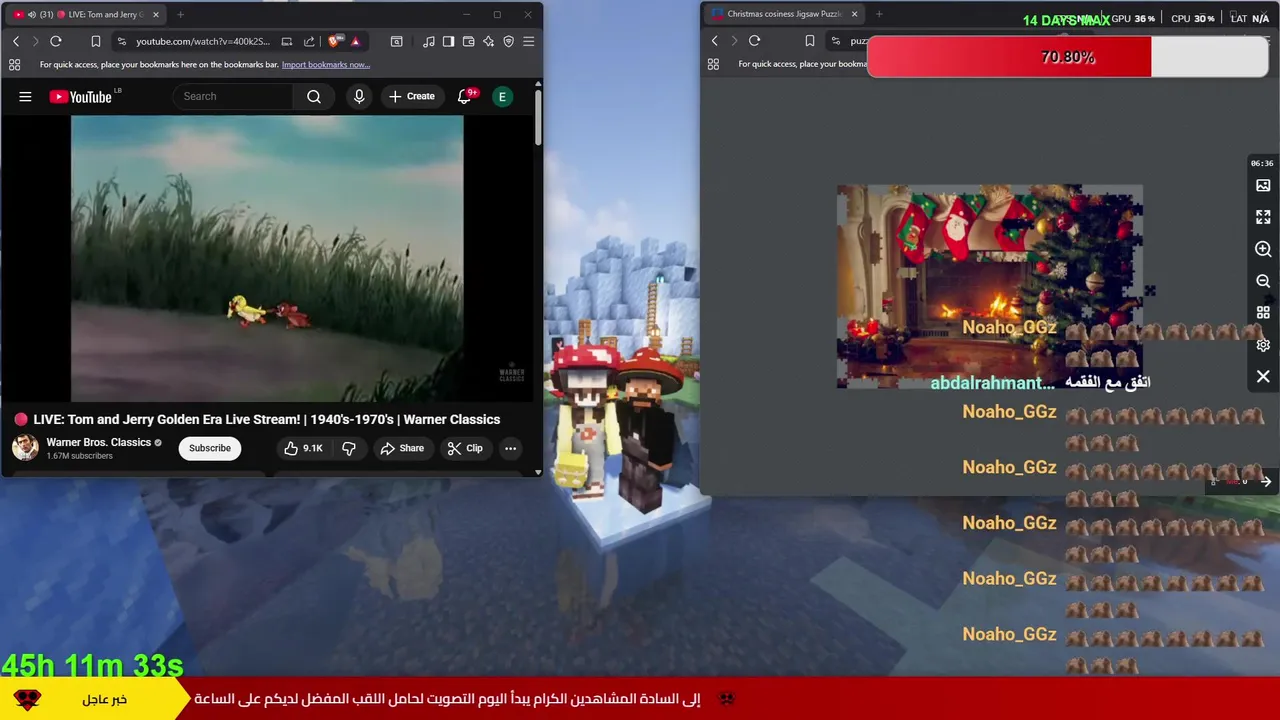Open a new tab in the puzzle window
The height and width of the screenshot is (720, 1280).
pyautogui.click(x=879, y=14)
